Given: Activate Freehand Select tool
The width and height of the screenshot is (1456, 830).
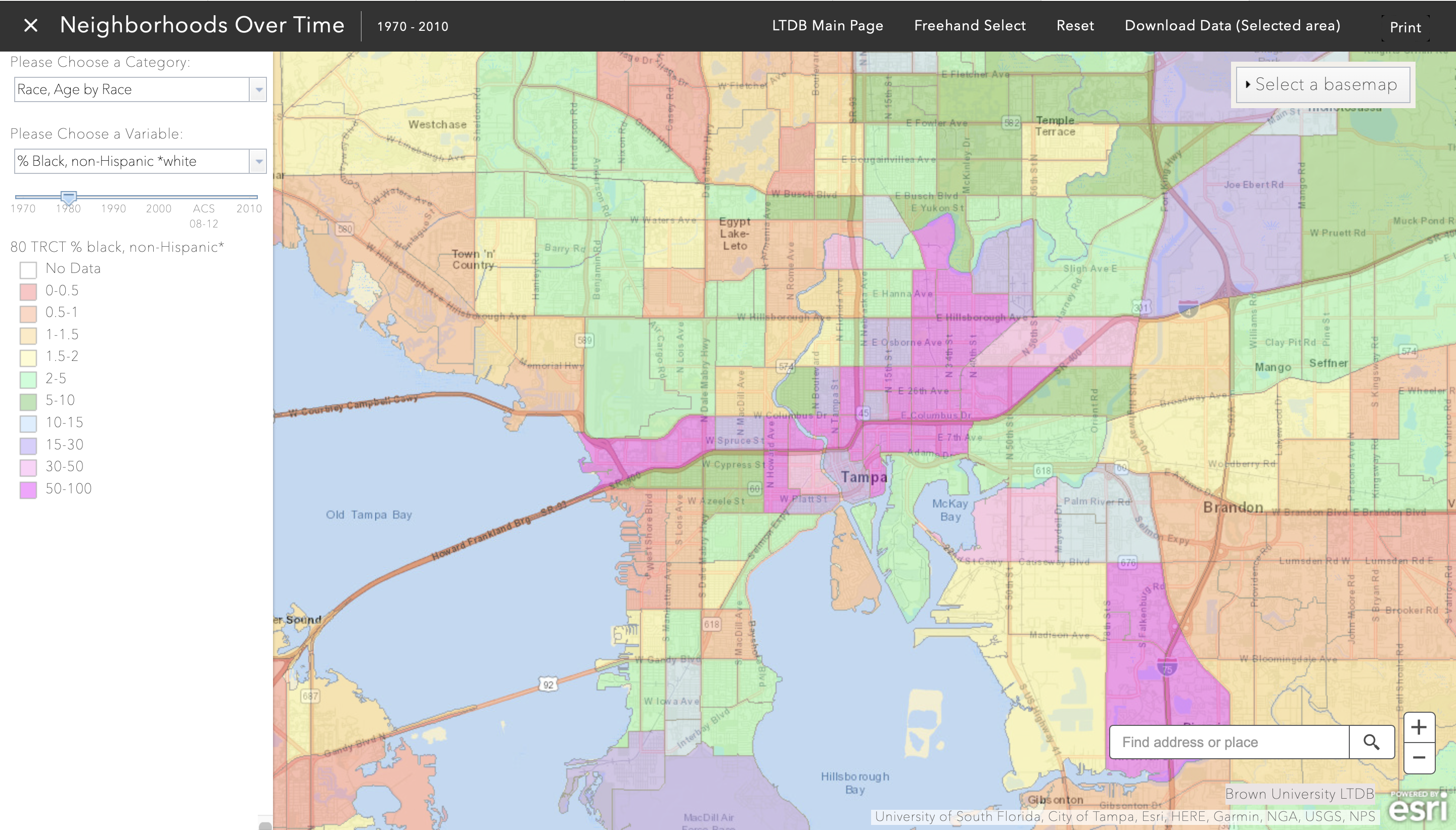Looking at the screenshot, I should point(969,26).
